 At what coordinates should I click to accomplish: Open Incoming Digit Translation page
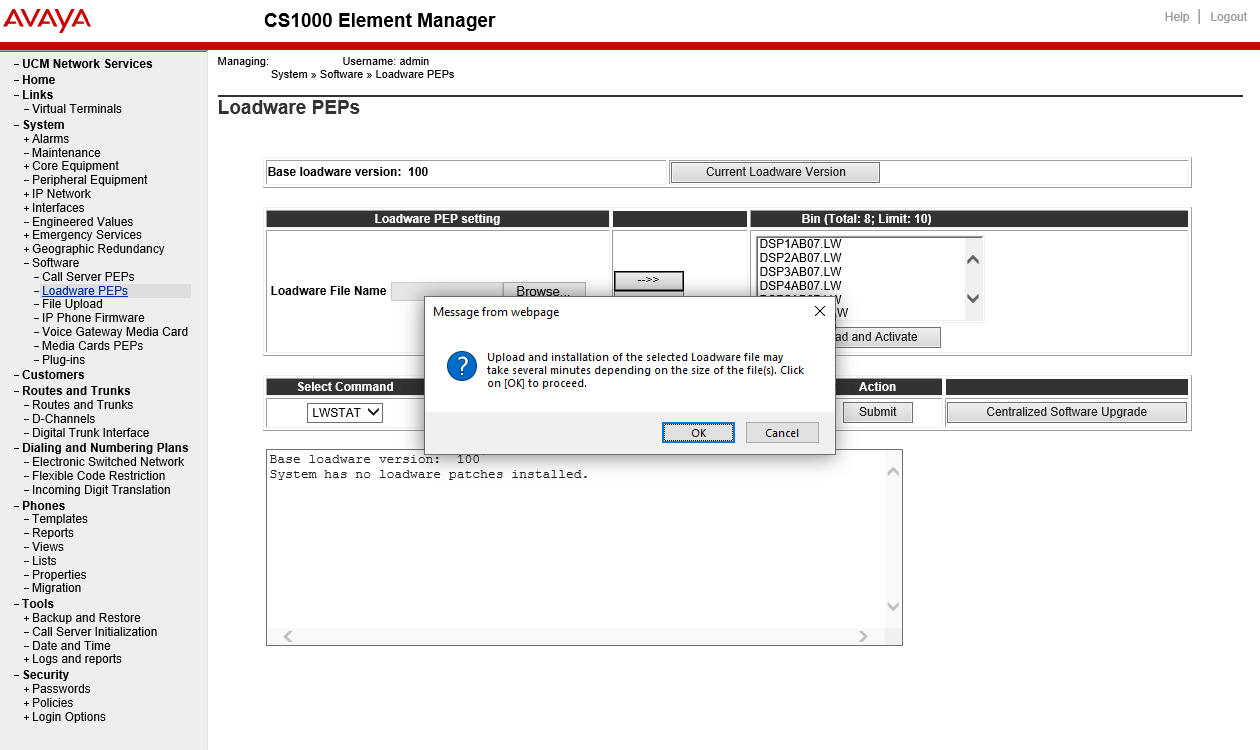101,490
